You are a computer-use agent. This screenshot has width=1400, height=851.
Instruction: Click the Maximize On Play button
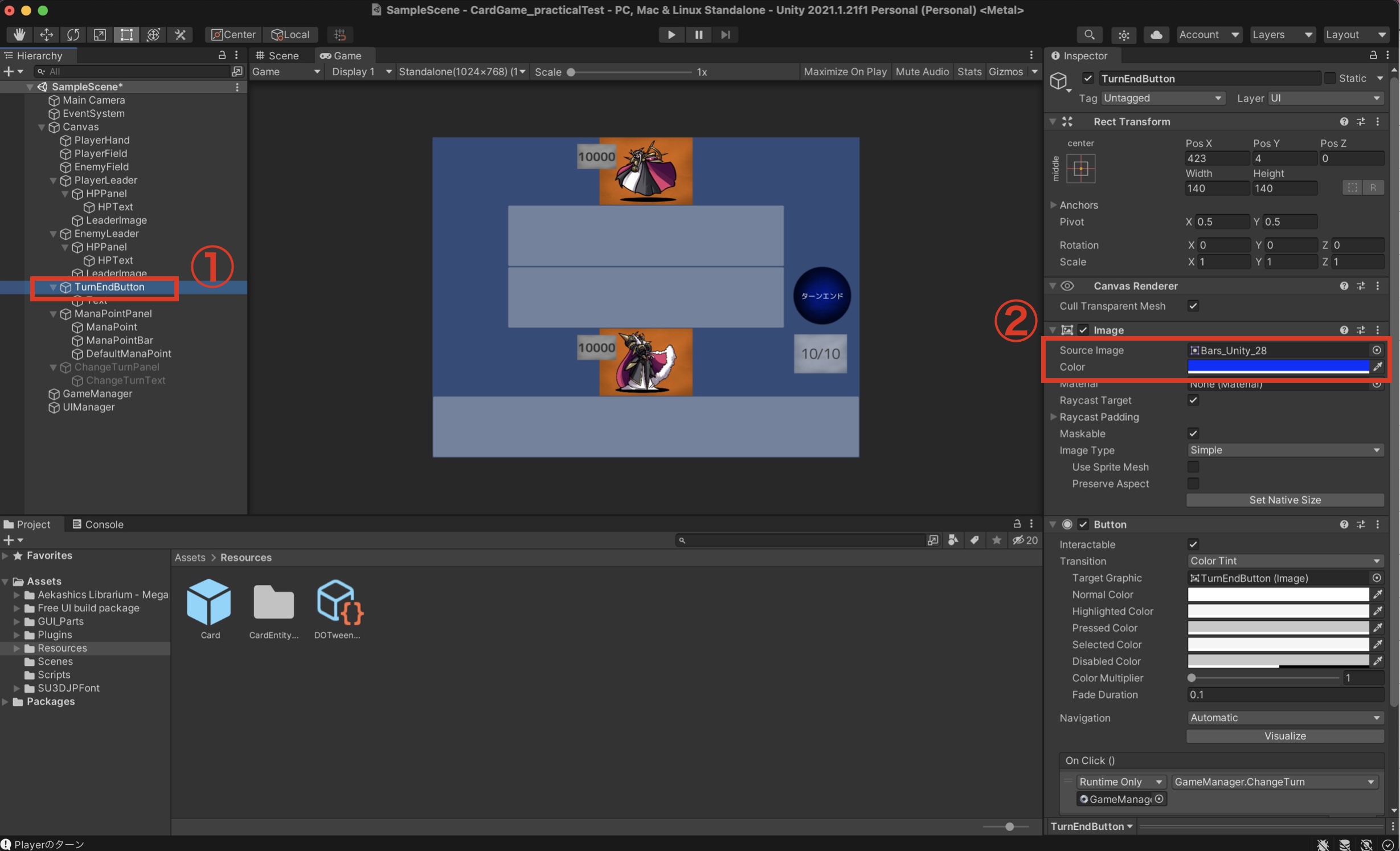pyautogui.click(x=845, y=72)
